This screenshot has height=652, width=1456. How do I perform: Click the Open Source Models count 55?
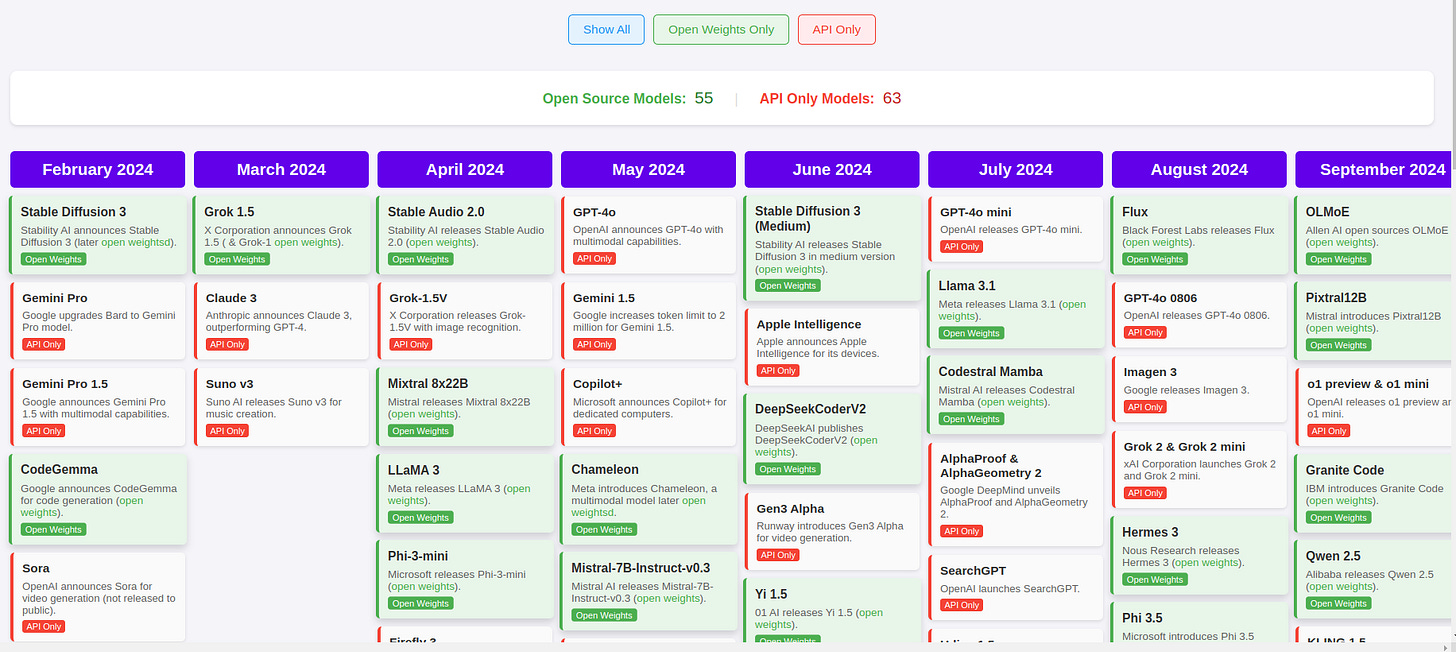(704, 98)
